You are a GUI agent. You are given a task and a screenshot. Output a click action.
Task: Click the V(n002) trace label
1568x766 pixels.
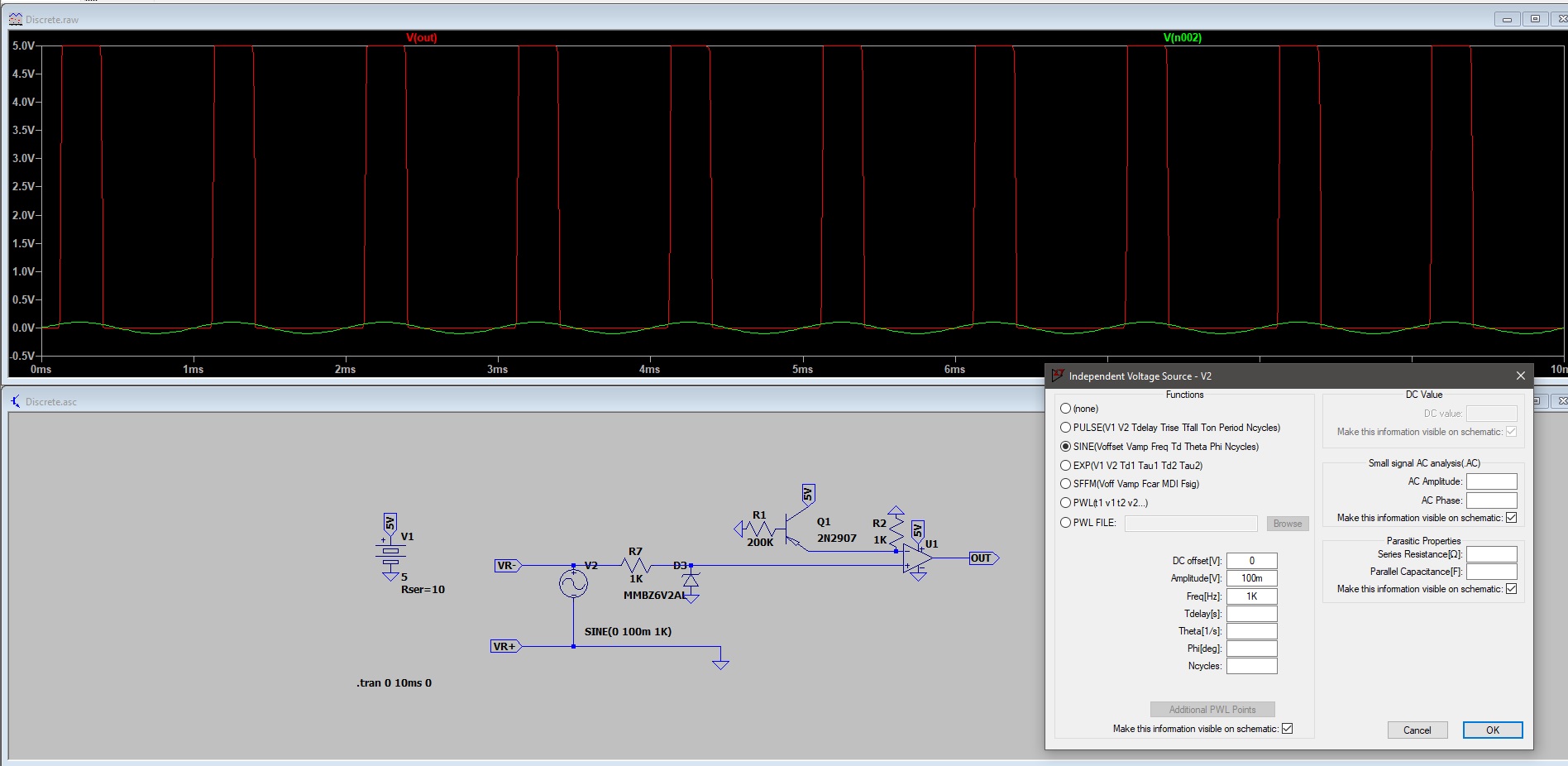click(x=1182, y=38)
